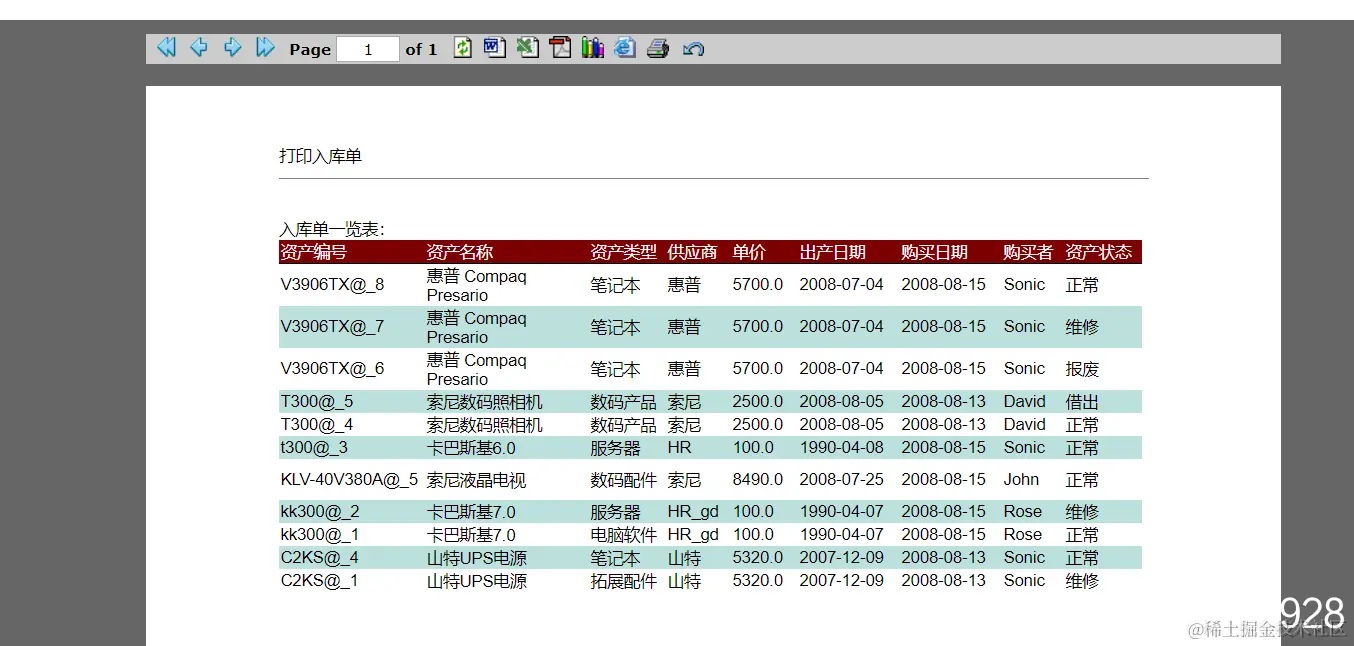Go to the first page of report
The image size is (1354, 646).
(x=166, y=47)
